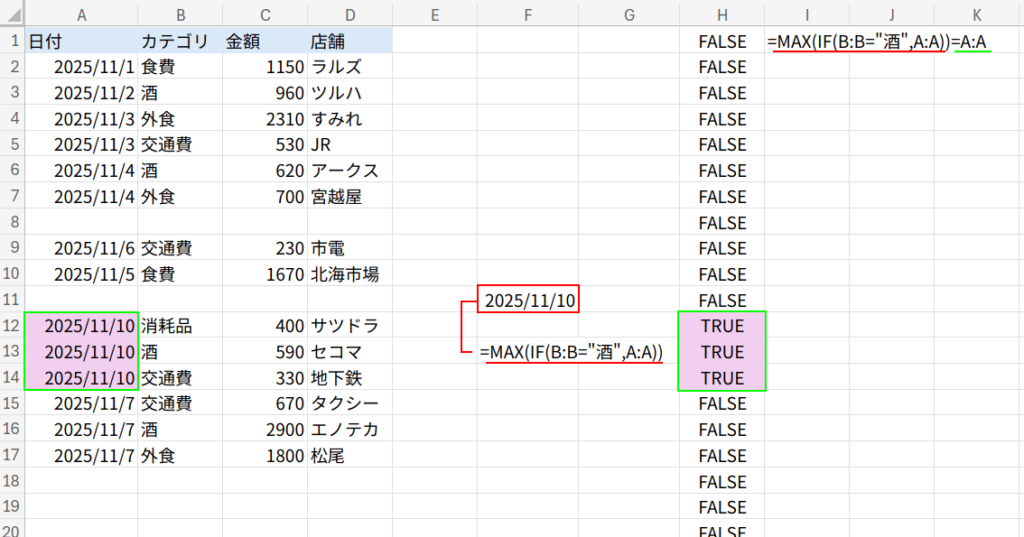This screenshot has height=537, width=1024.
Task: Select the amount cell showing 2310
Action: point(264,119)
